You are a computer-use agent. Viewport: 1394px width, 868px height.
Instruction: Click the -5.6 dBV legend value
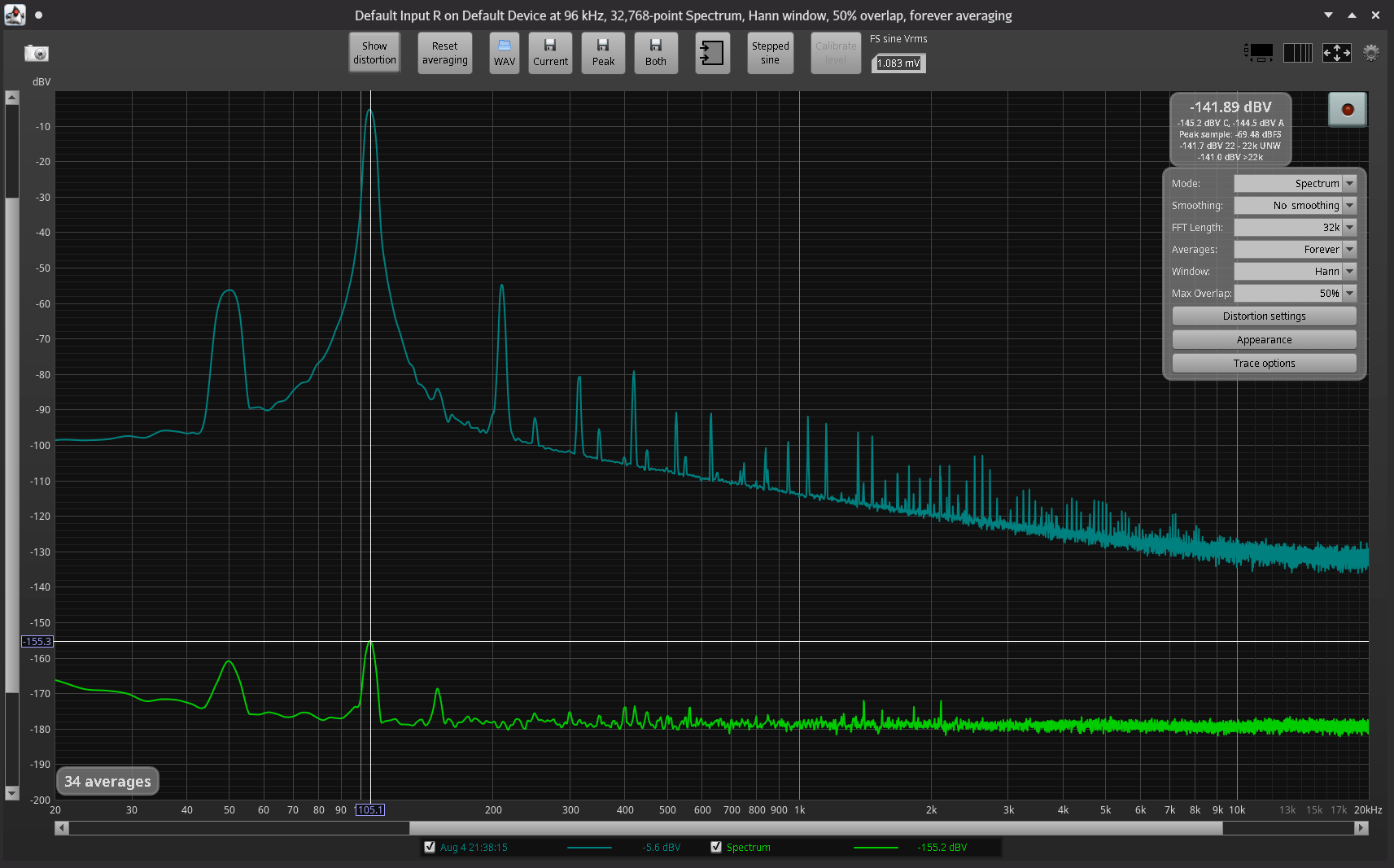pos(661,848)
